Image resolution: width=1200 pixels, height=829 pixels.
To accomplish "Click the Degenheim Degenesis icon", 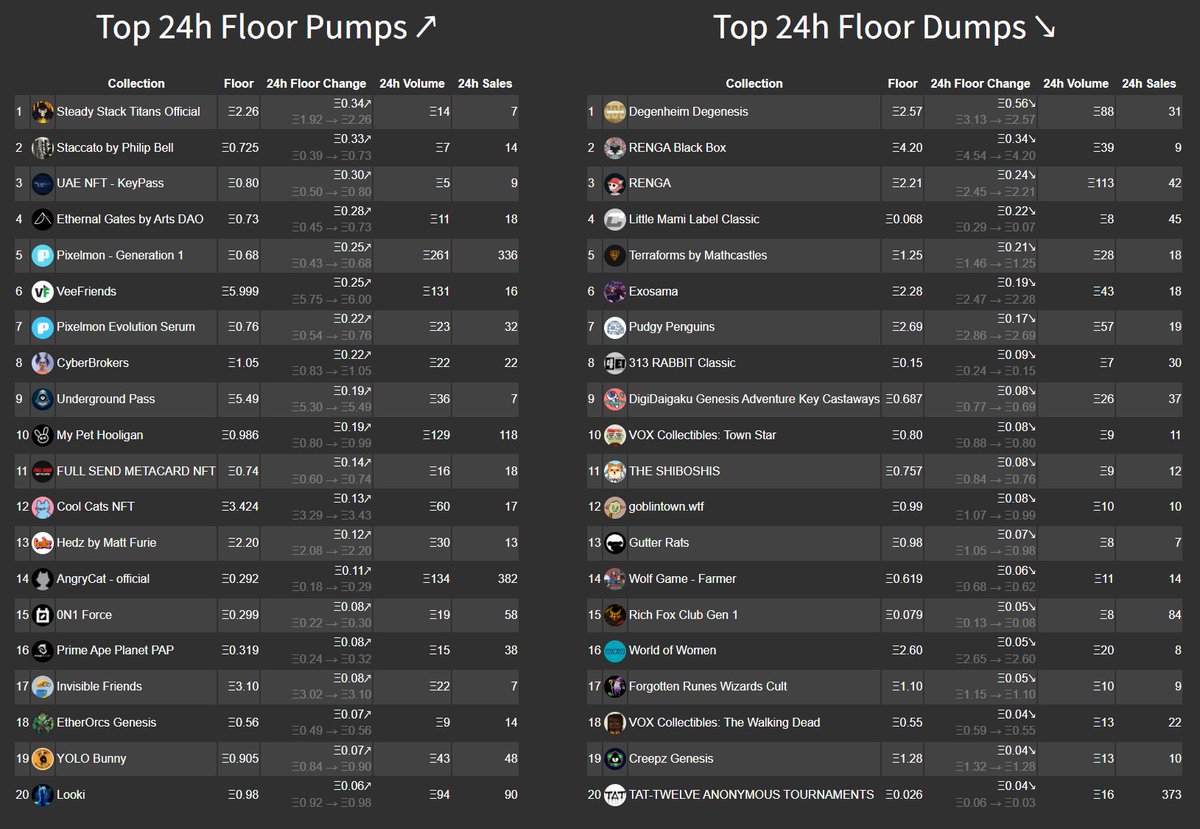I will pyautogui.click(x=615, y=112).
